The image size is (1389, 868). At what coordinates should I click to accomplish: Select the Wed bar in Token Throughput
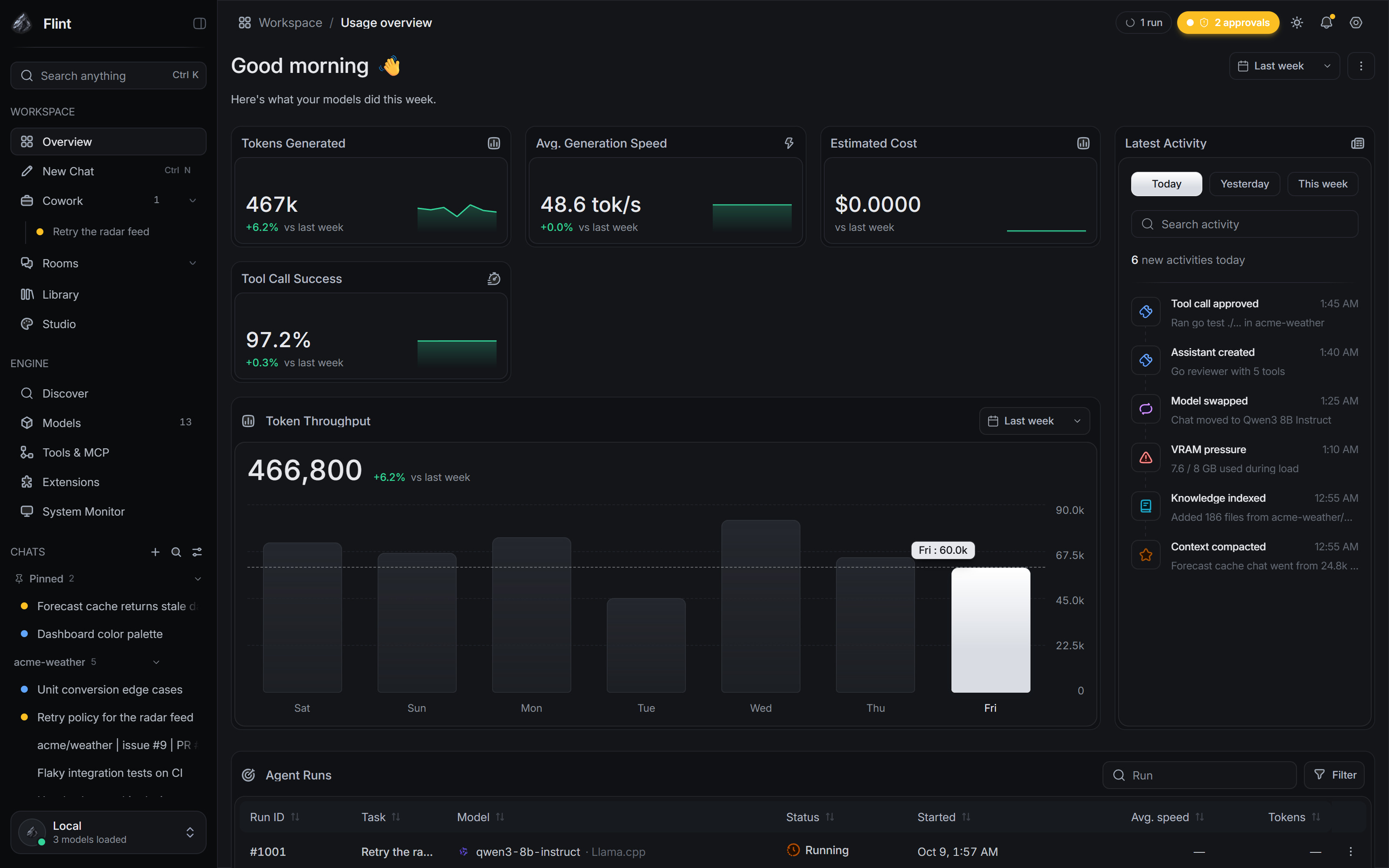pos(760,606)
